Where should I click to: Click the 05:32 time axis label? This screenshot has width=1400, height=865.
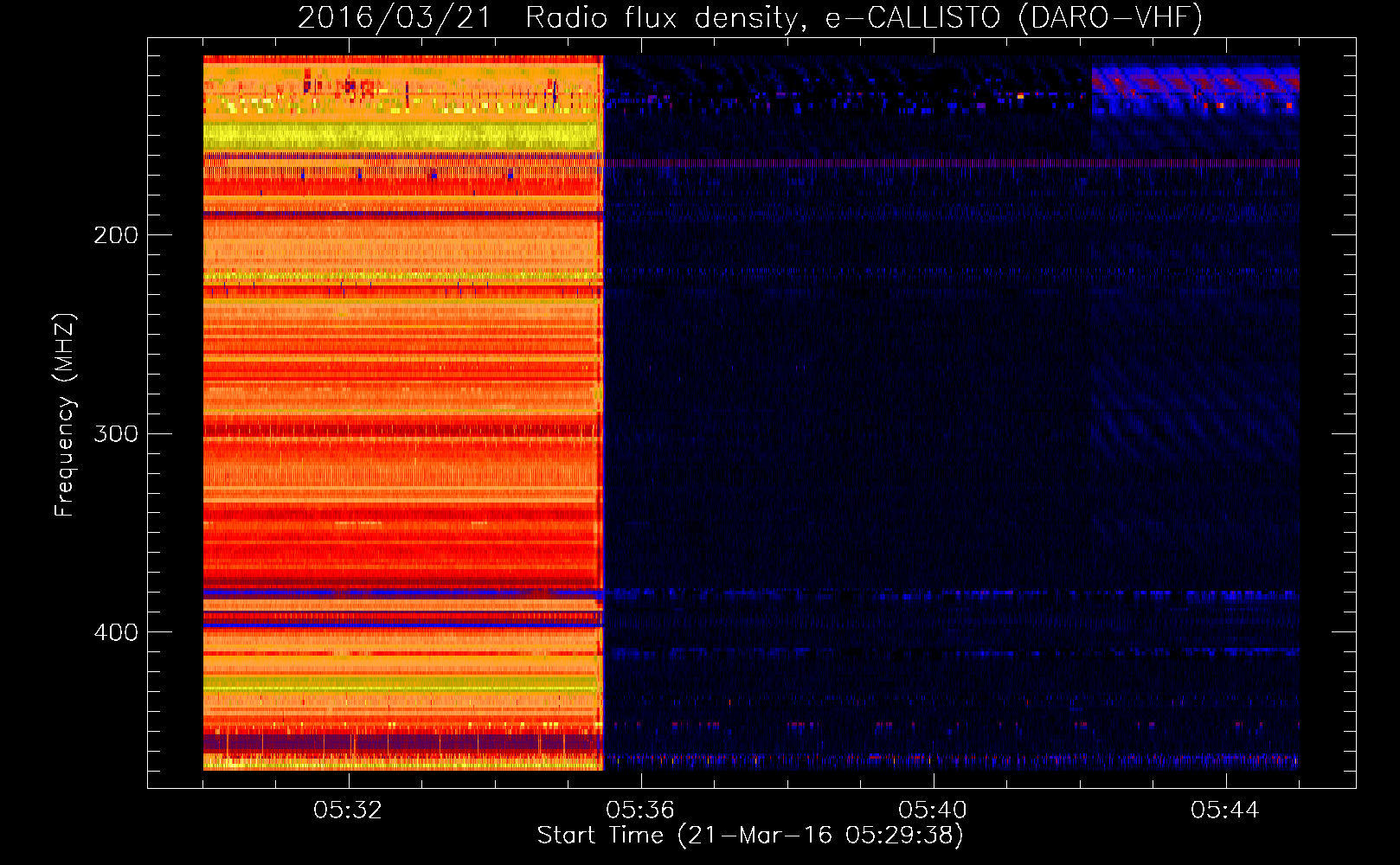(348, 811)
